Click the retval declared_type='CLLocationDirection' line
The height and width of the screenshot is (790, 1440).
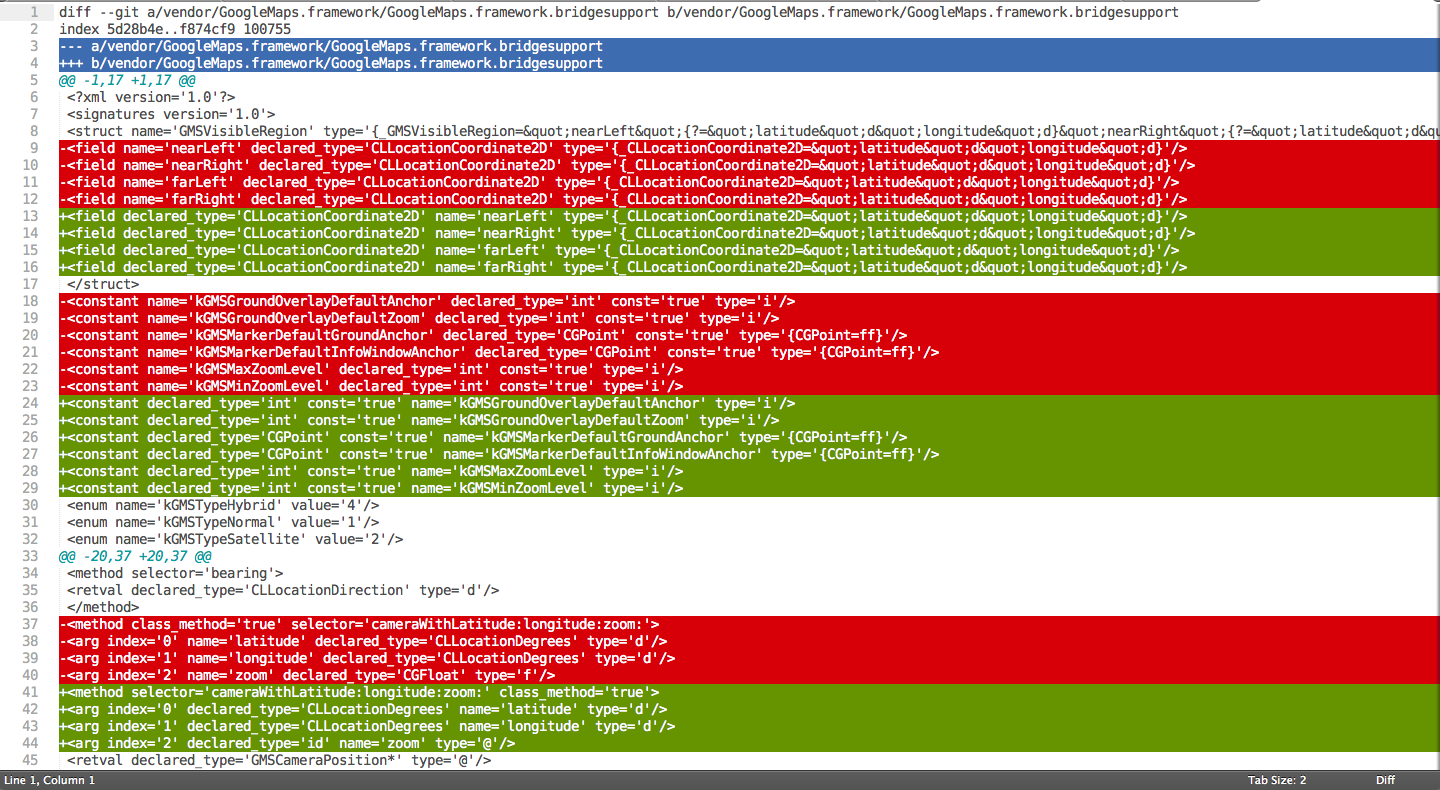coord(283,591)
